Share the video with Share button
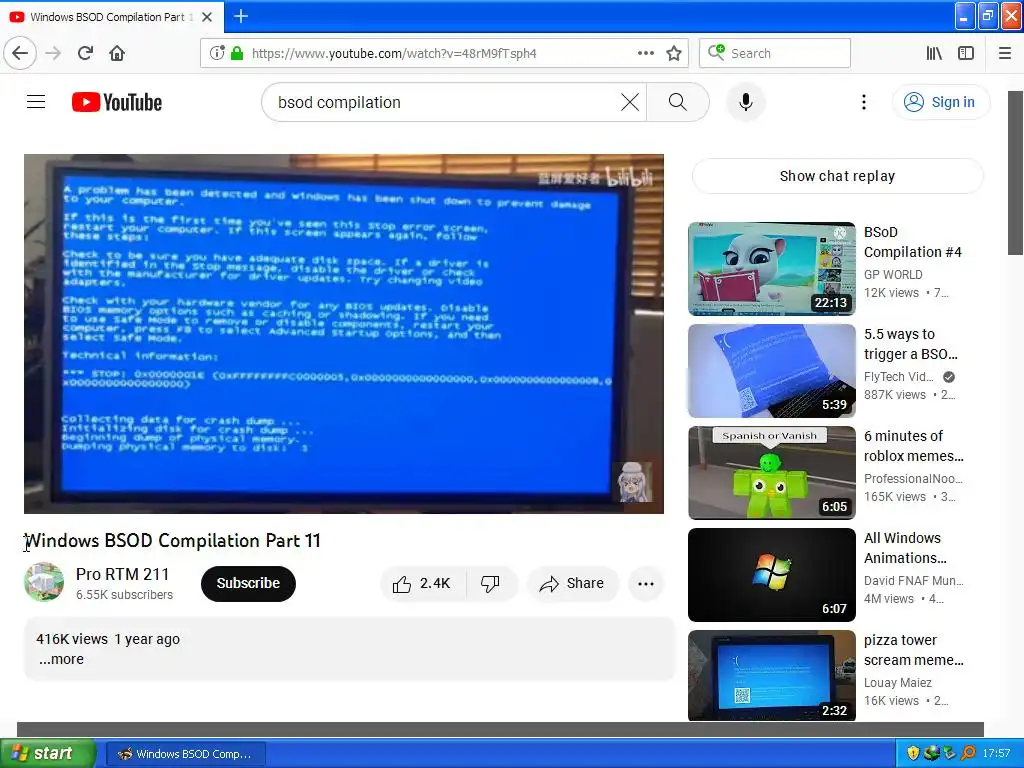 point(571,583)
